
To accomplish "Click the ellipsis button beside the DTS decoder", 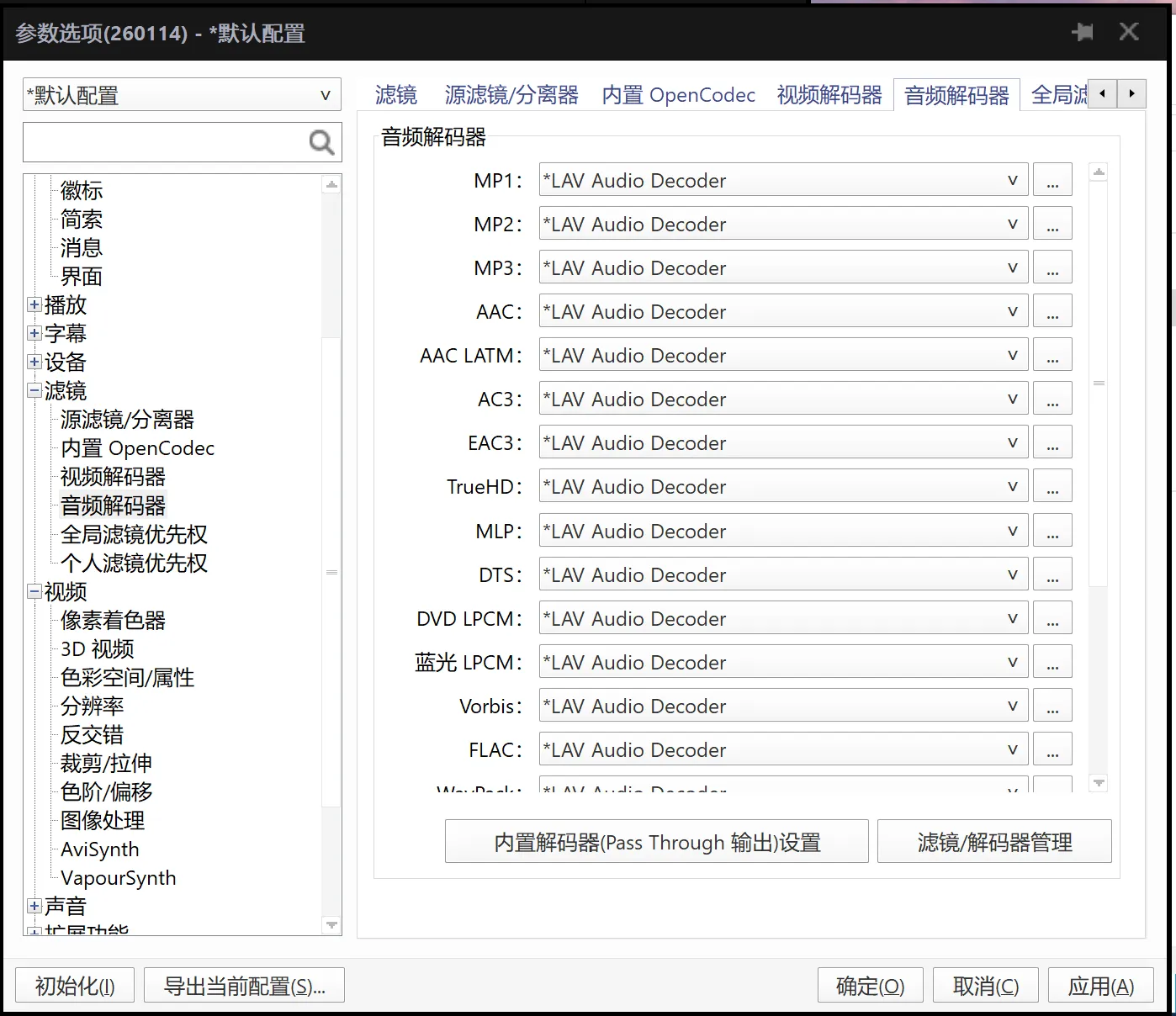I will click(1052, 575).
